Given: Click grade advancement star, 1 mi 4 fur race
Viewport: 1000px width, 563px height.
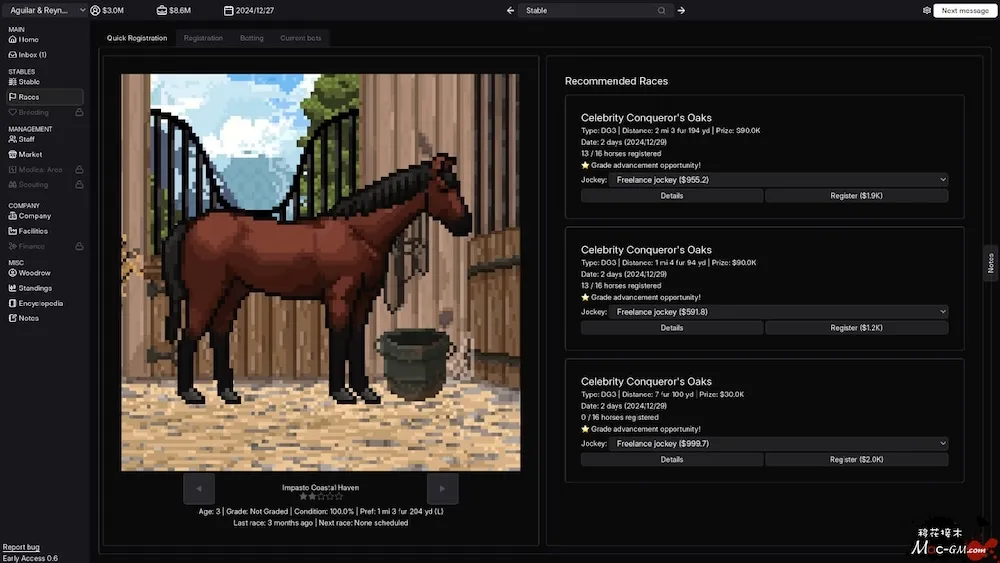Looking at the screenshot, I should coord(585,297).
